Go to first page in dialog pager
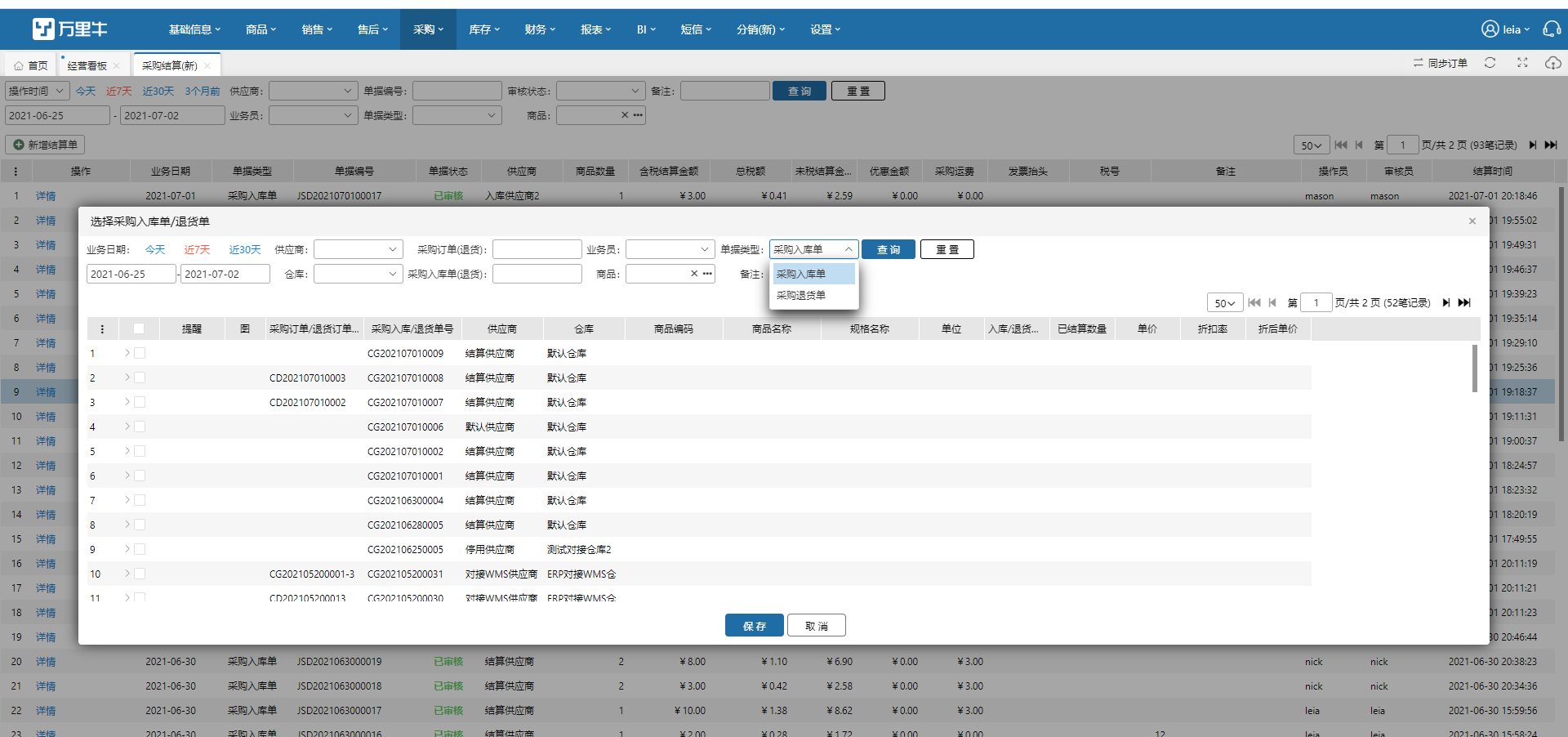The width and height of the screenshot is (1568, 737). (x=1254, y=302)
